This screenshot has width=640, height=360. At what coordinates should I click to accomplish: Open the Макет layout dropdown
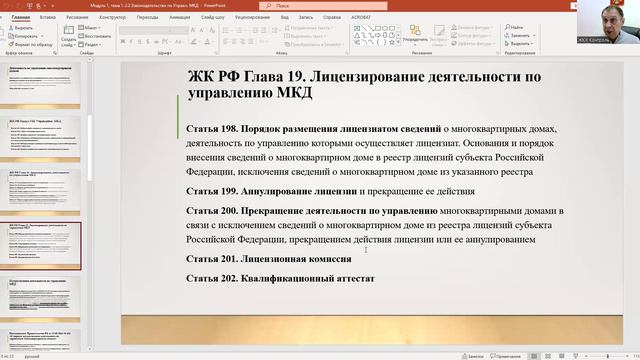pyautogui.click(x=89, y=28)
